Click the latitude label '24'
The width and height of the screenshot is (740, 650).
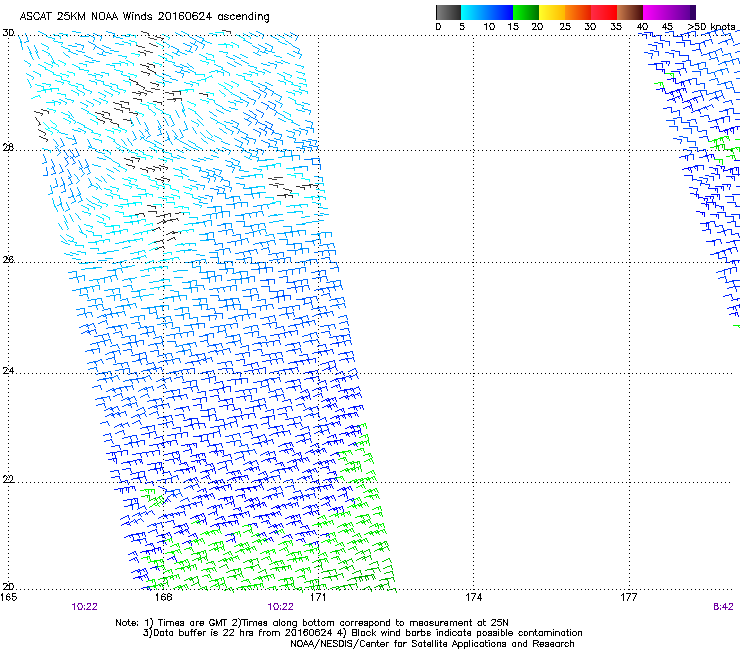(8, 371)
